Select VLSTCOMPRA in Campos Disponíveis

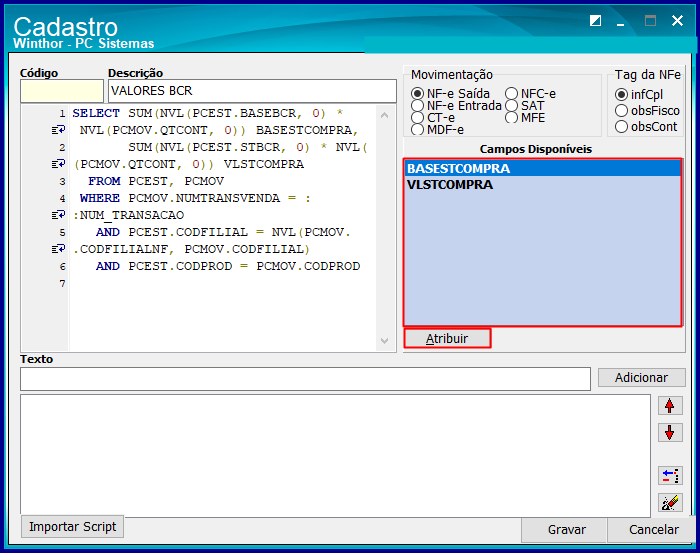(x=543, y=184)
